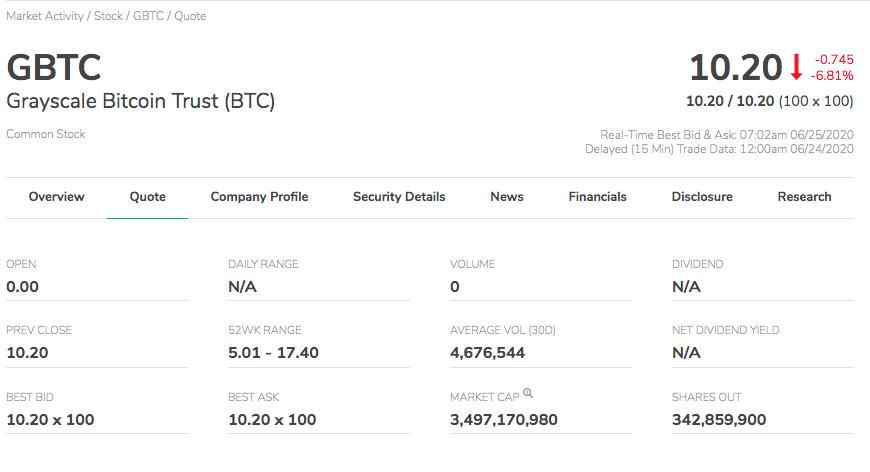The width and height of the screenshot is (870, 472).
Task: Click the DAILY RANGE label
Action: point(263,264)
